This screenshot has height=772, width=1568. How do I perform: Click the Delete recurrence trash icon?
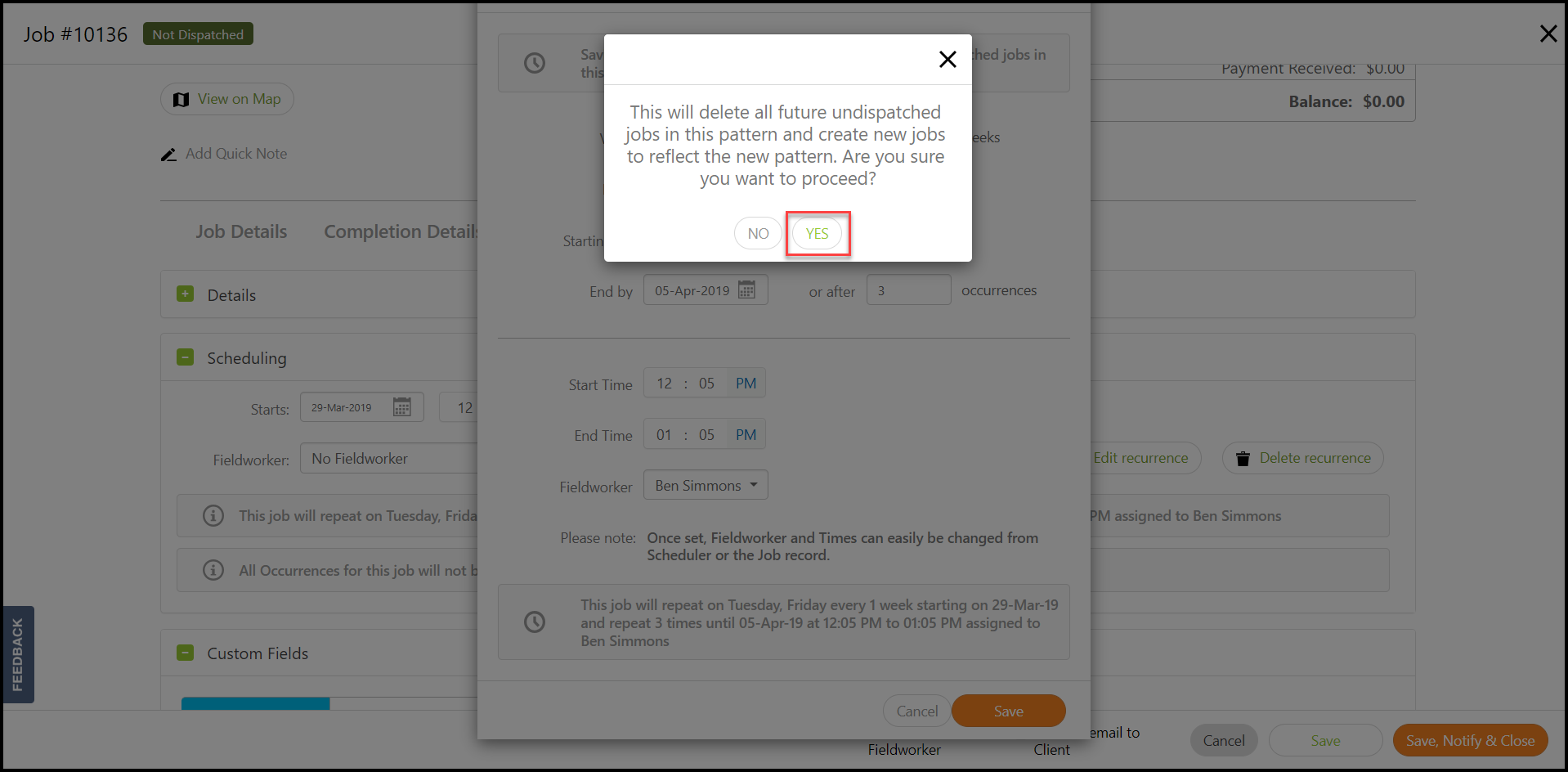(x=1243, y=459)
